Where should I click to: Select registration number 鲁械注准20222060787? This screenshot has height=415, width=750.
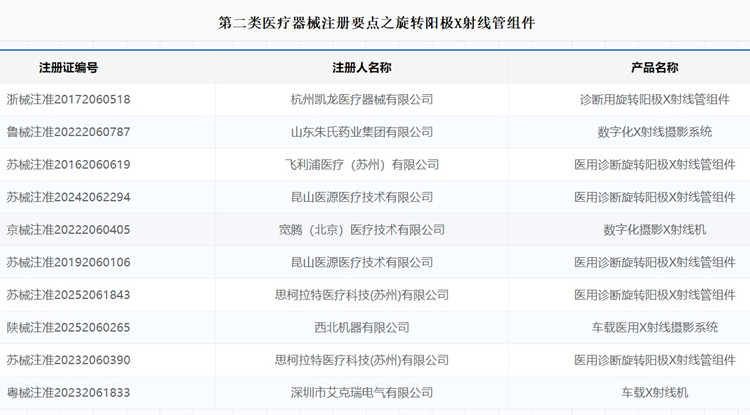point(68,132)
